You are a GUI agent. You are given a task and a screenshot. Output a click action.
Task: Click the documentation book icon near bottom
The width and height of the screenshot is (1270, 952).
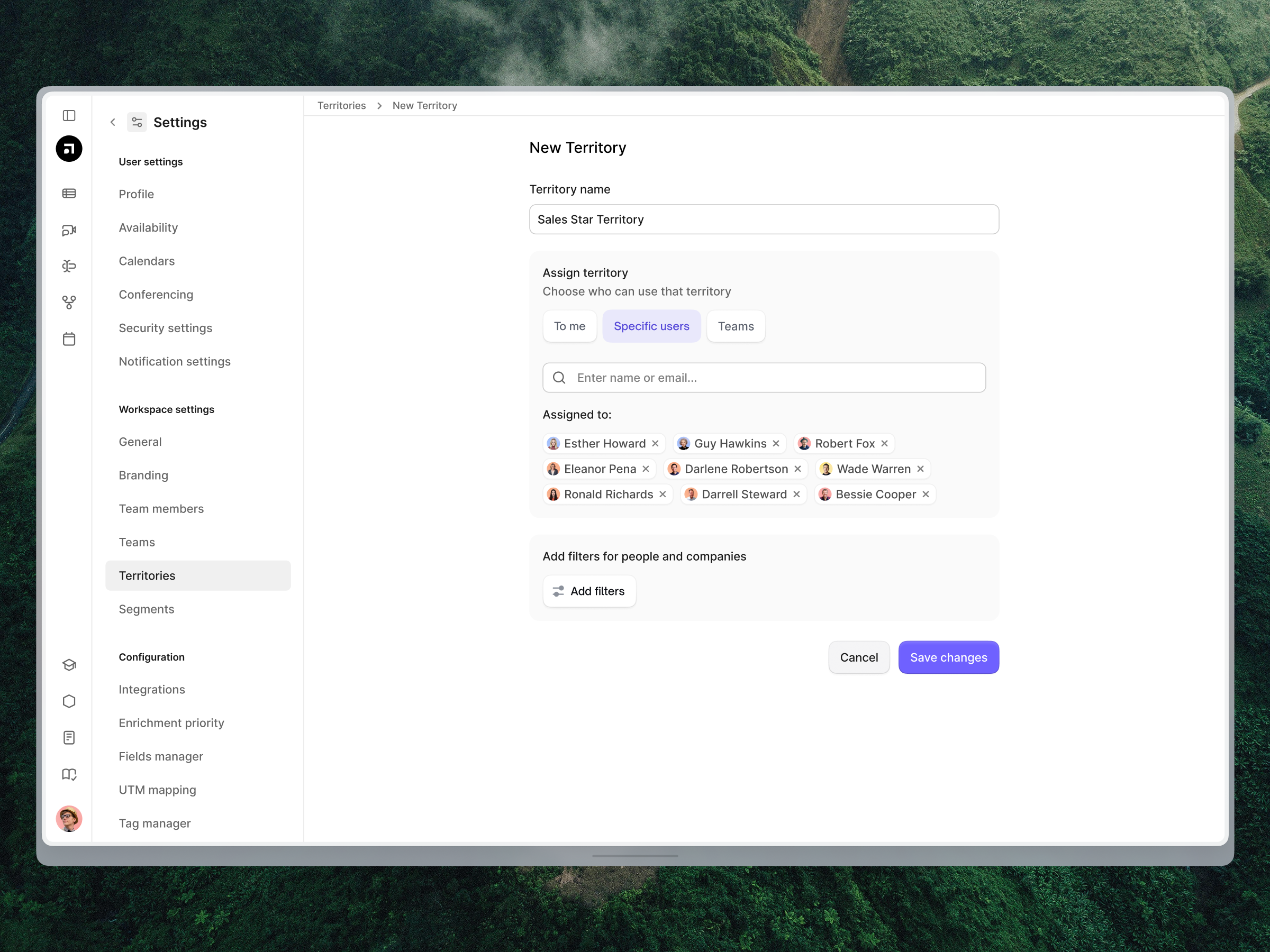(x=69, y=774)
